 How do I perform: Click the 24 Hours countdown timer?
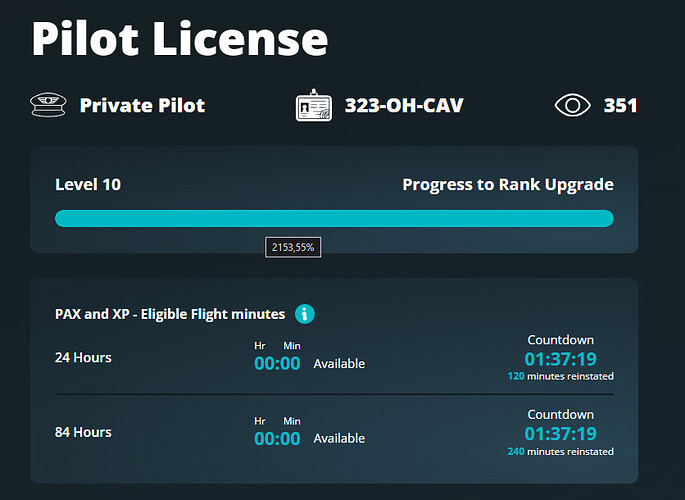(x=560, y=359)
